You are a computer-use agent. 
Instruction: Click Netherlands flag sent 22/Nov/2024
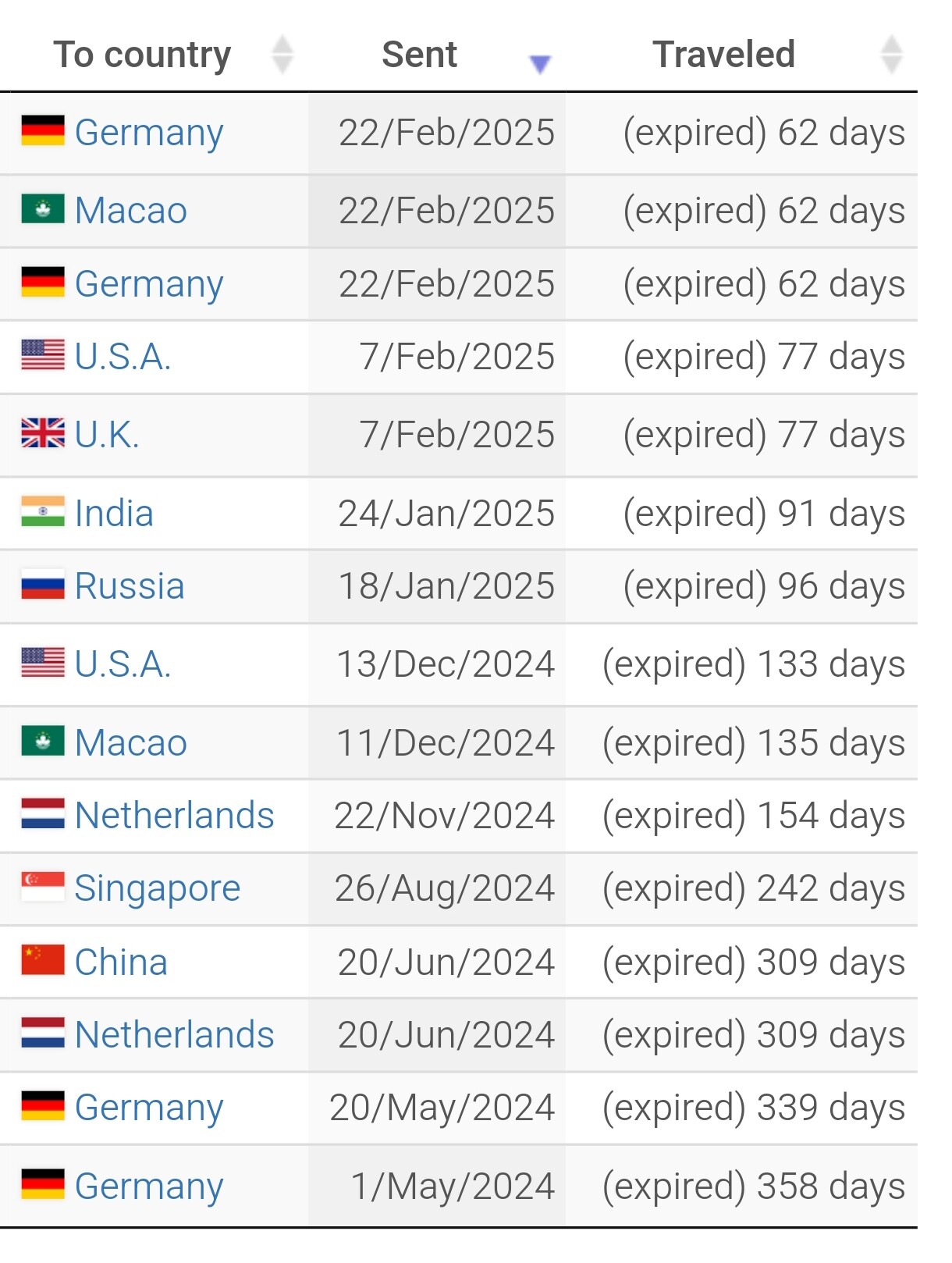[x=43, y=814]
